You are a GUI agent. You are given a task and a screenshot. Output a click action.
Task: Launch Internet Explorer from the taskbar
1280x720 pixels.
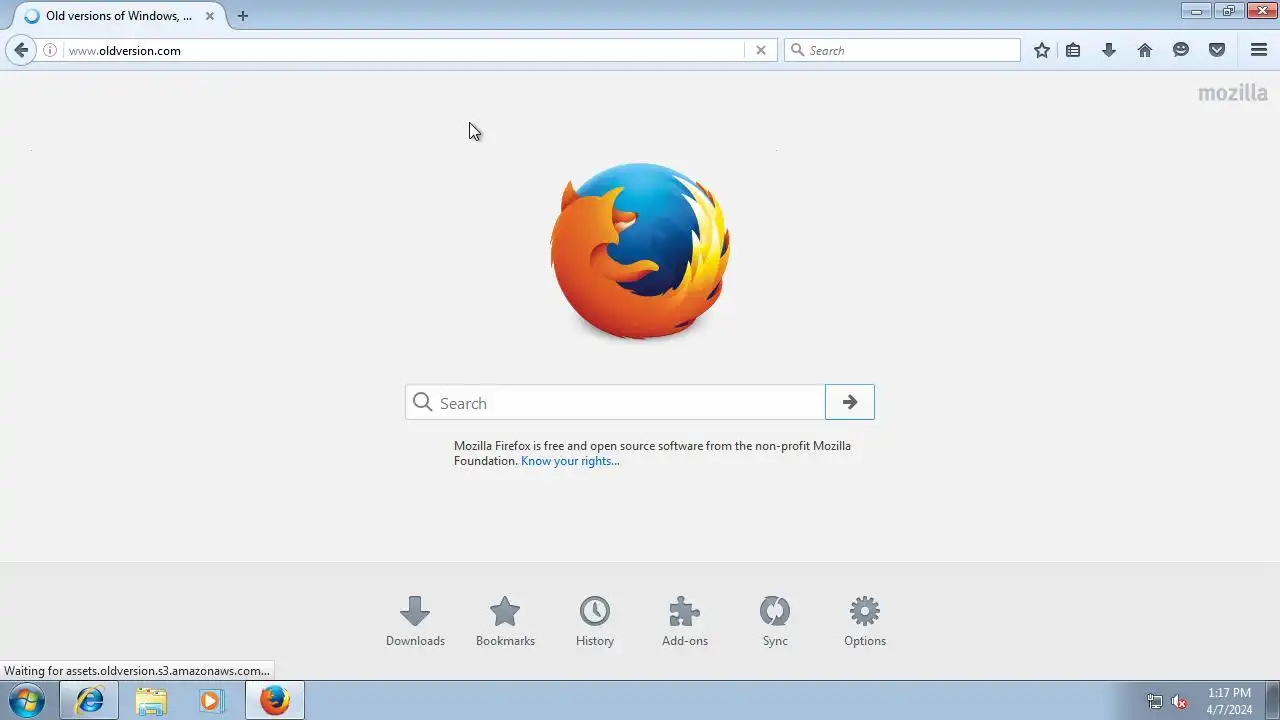(89, 700)
